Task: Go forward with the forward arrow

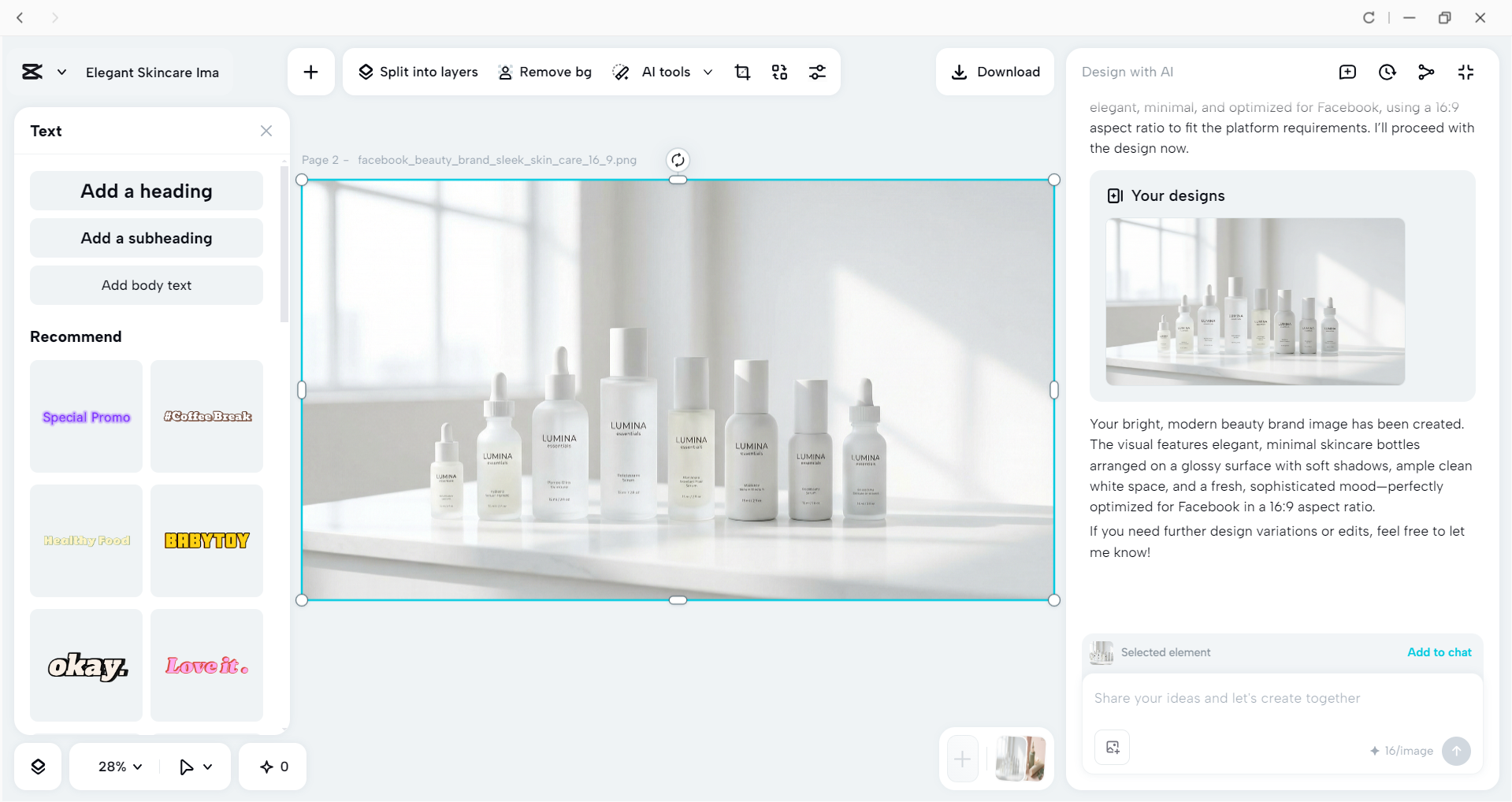Action: [54, 17]
